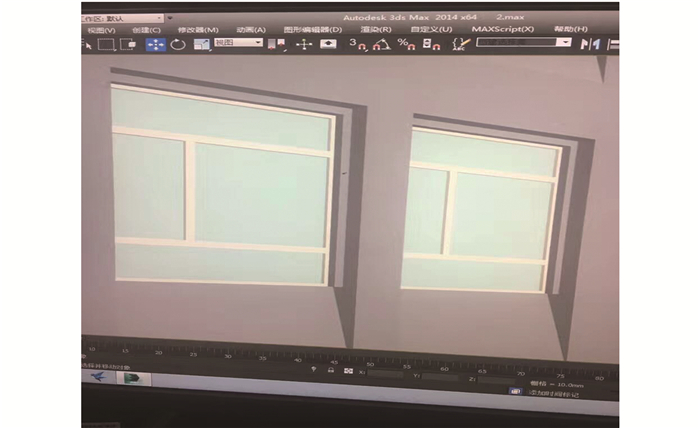This screenshot has width=700, height=428.
Task: Click the Keyboard Shortcut Override icon
Action: pyautogui.click(x=330, y=44)
